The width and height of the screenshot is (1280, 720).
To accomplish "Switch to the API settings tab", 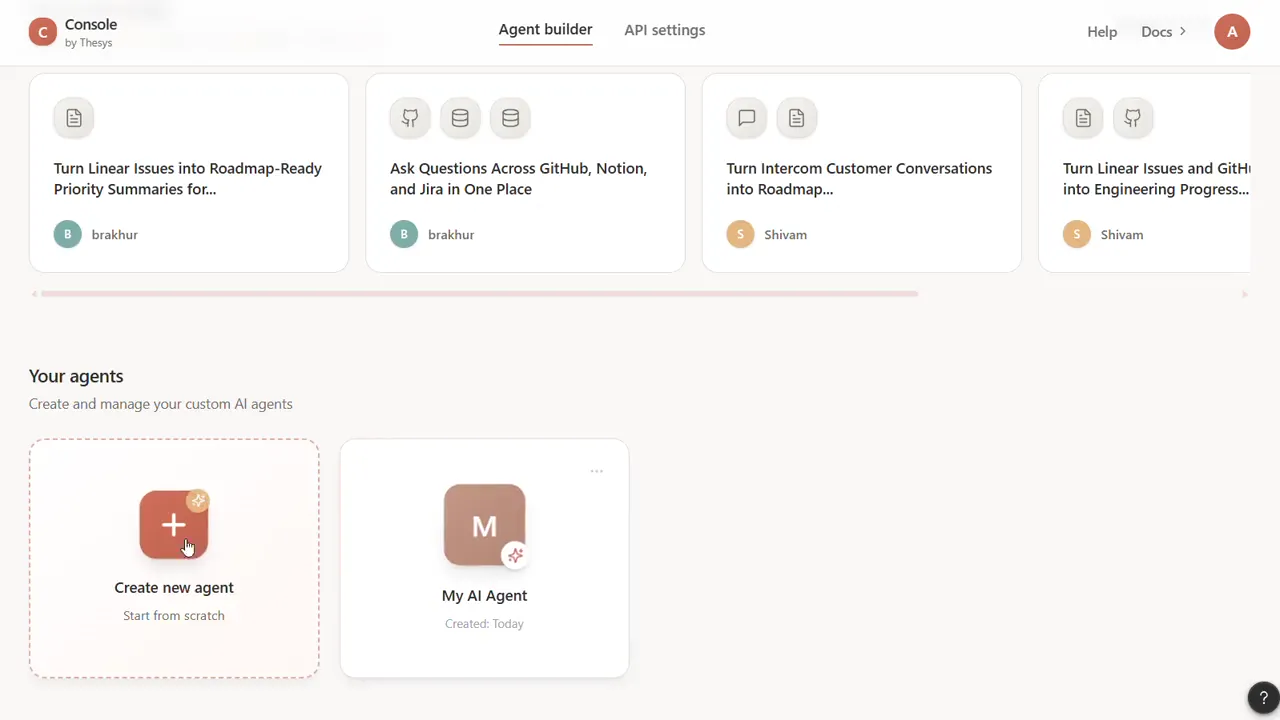I will pos(665,30).
